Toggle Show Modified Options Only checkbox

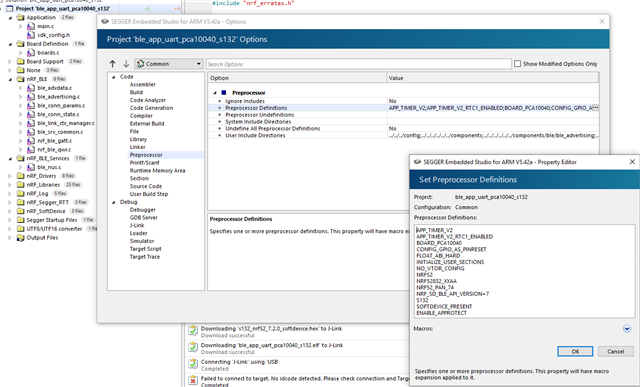click(518, 64)
